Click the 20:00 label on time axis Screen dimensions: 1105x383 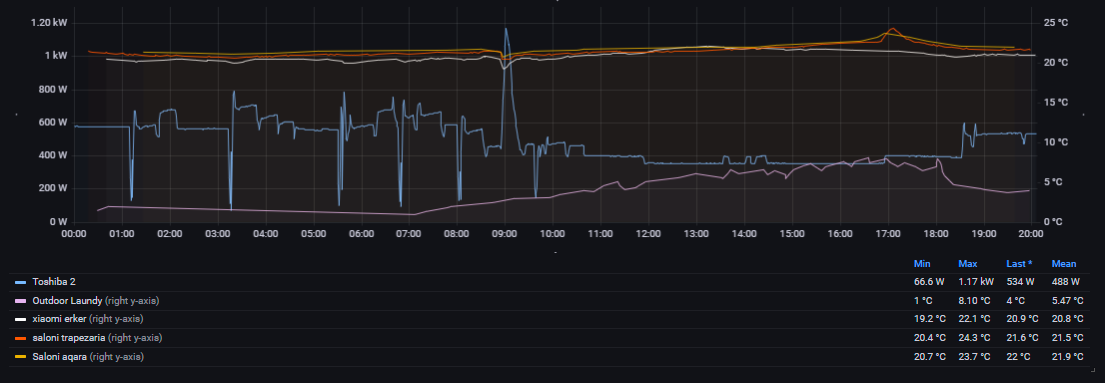click(1031, 233)
